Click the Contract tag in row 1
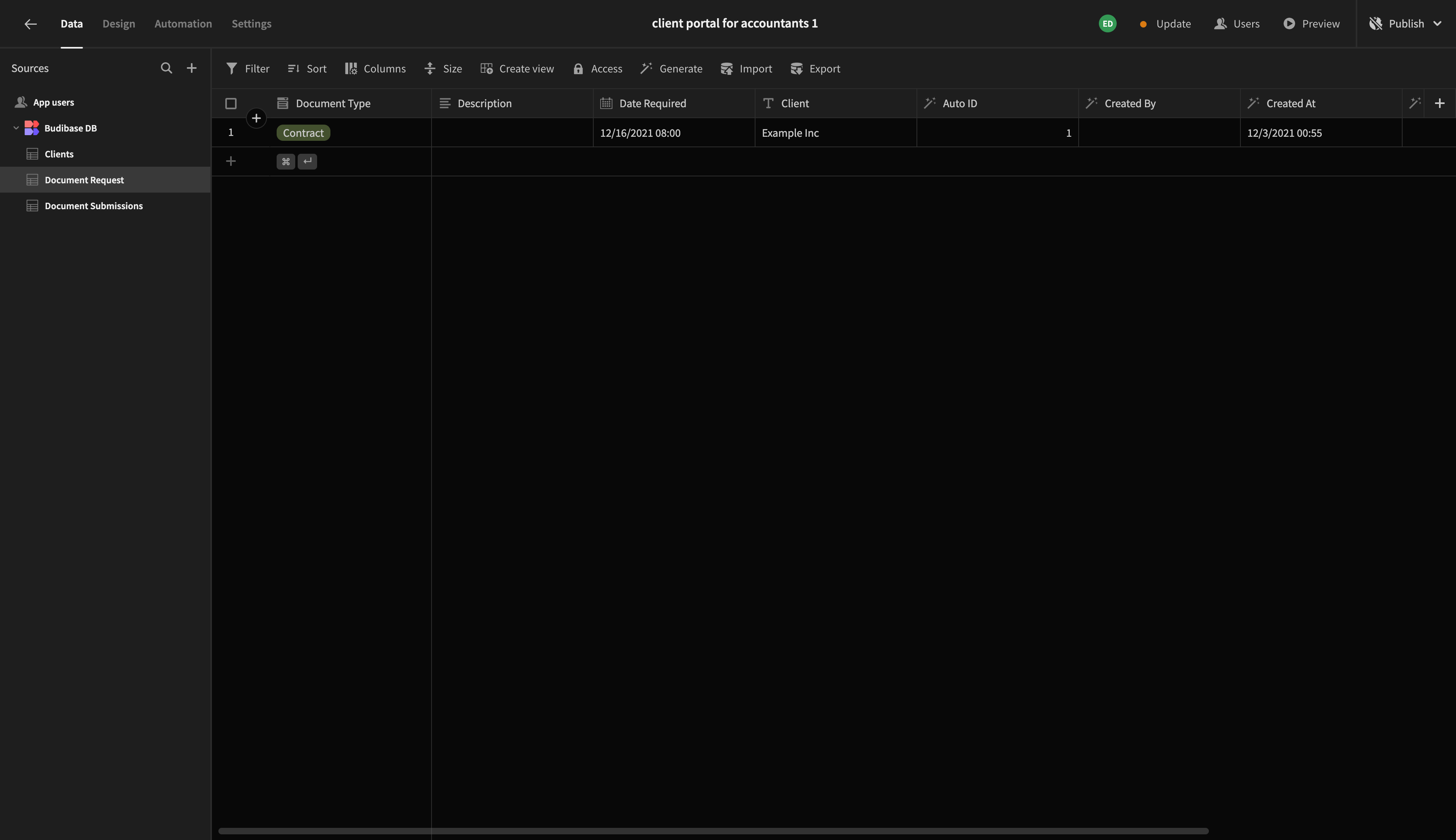 point(303,133)
